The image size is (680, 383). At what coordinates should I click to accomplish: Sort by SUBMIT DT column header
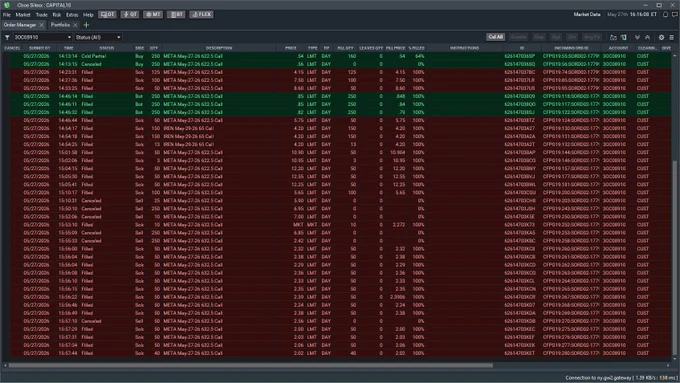(x=39, y=48)
